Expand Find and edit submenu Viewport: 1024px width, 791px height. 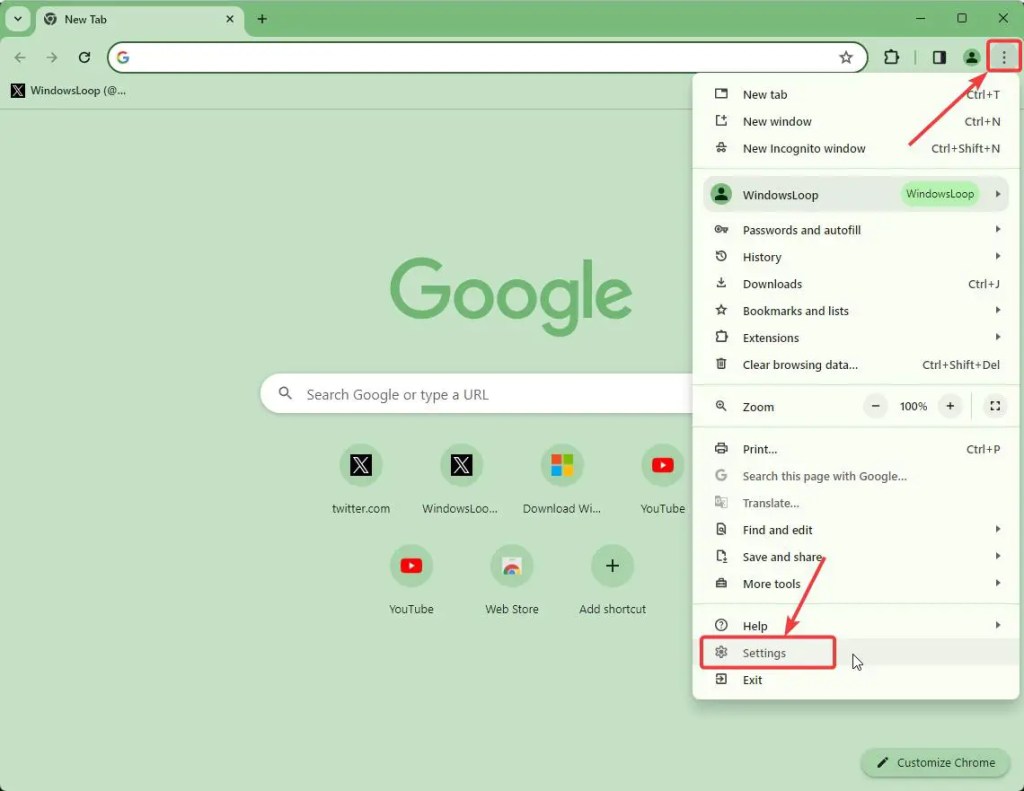(856, 530)
